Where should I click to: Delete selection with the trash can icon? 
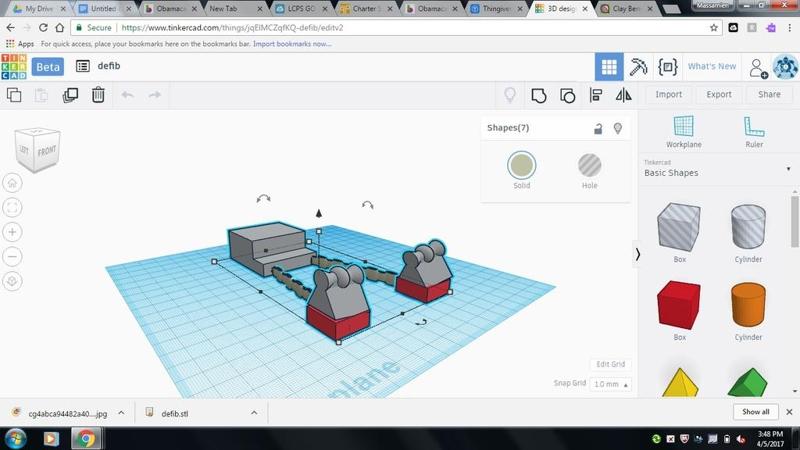coord(98,95)
